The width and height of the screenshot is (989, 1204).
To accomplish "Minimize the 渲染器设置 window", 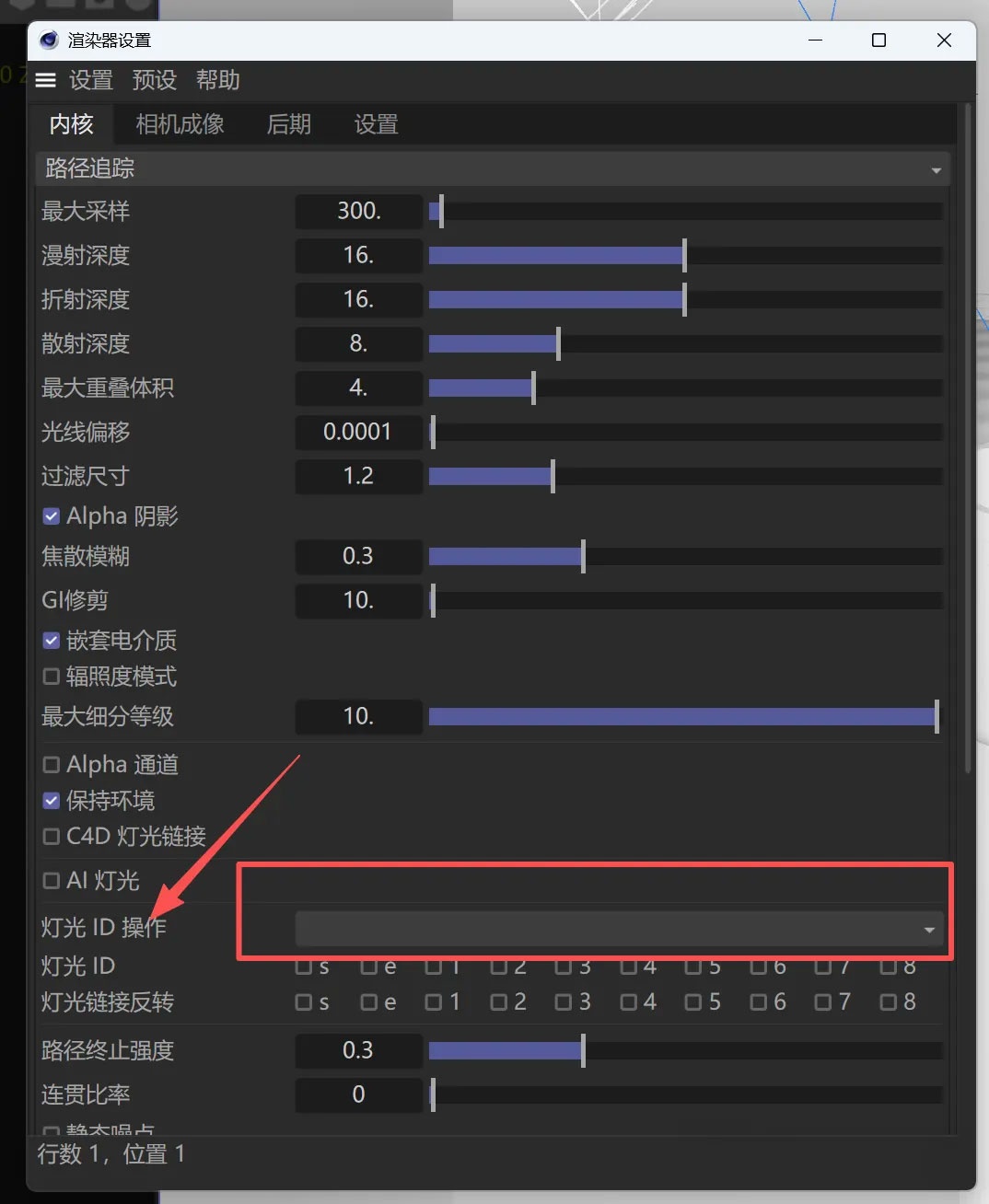I will 815,41.
